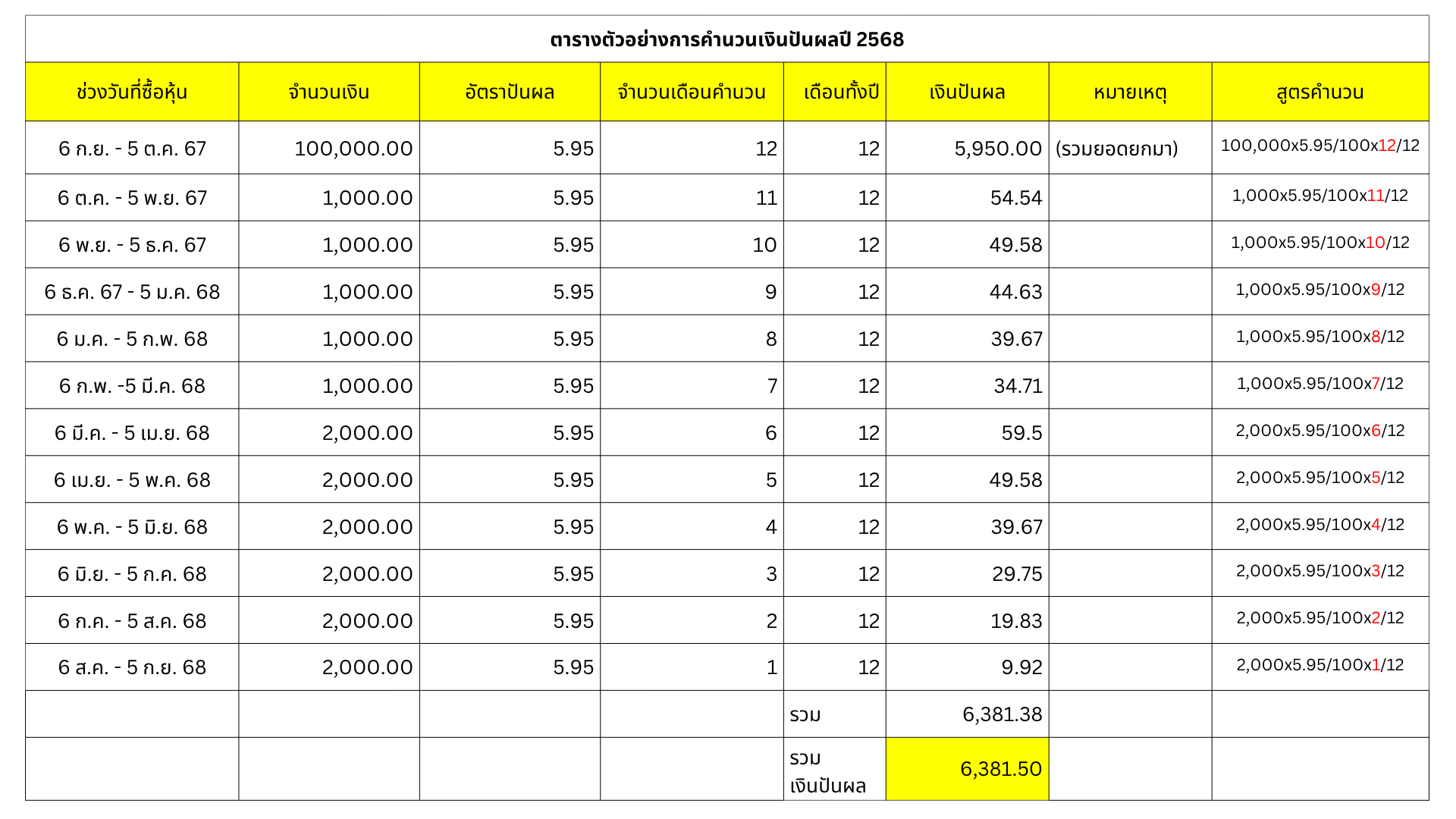Image resolution: width=1456 pixels, height=819 pixels.
Task: Select the หมายเหตุ header cell
Action: [1130, 93]
